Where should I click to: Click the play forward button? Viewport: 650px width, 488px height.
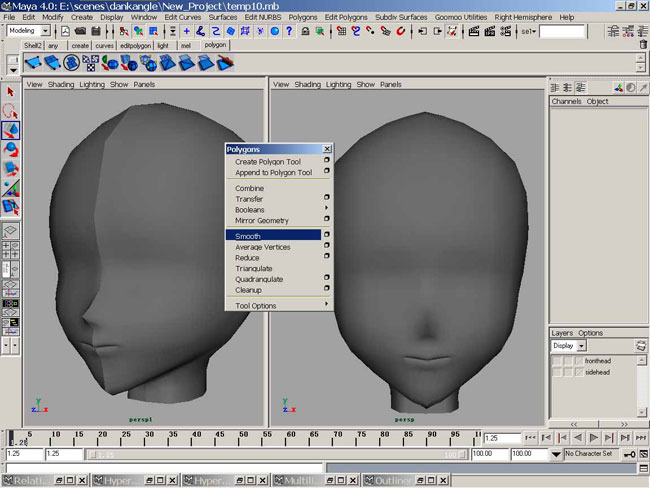[593, 438]
